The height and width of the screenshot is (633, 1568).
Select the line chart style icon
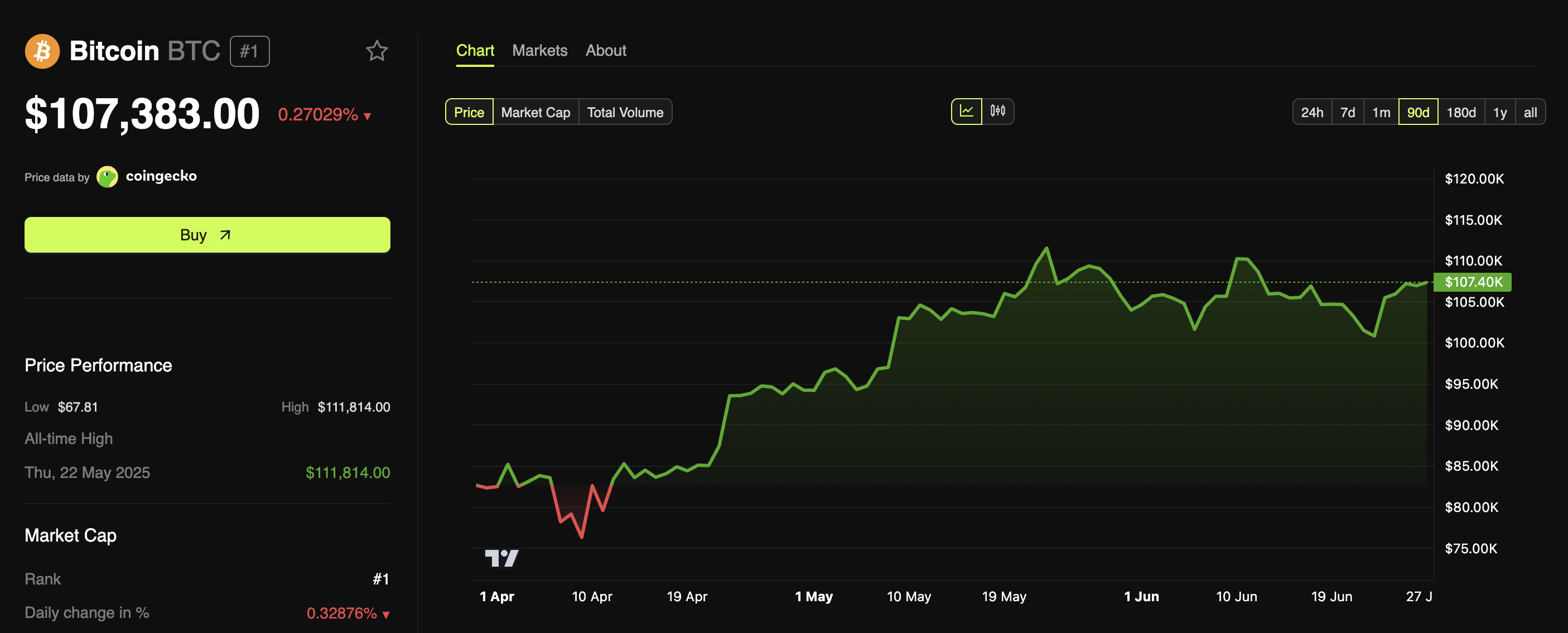967,112
